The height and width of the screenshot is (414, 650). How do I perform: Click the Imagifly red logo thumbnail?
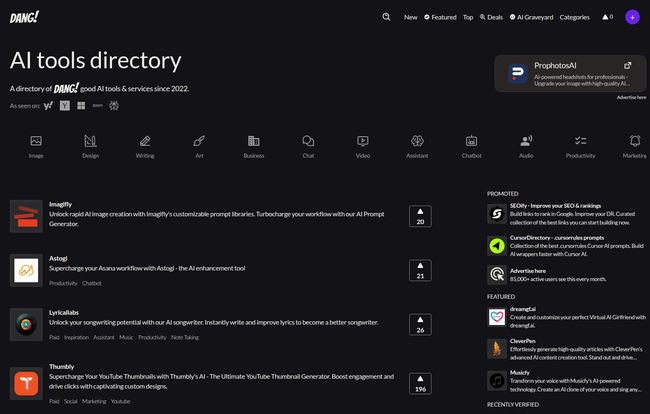[26, 216]
